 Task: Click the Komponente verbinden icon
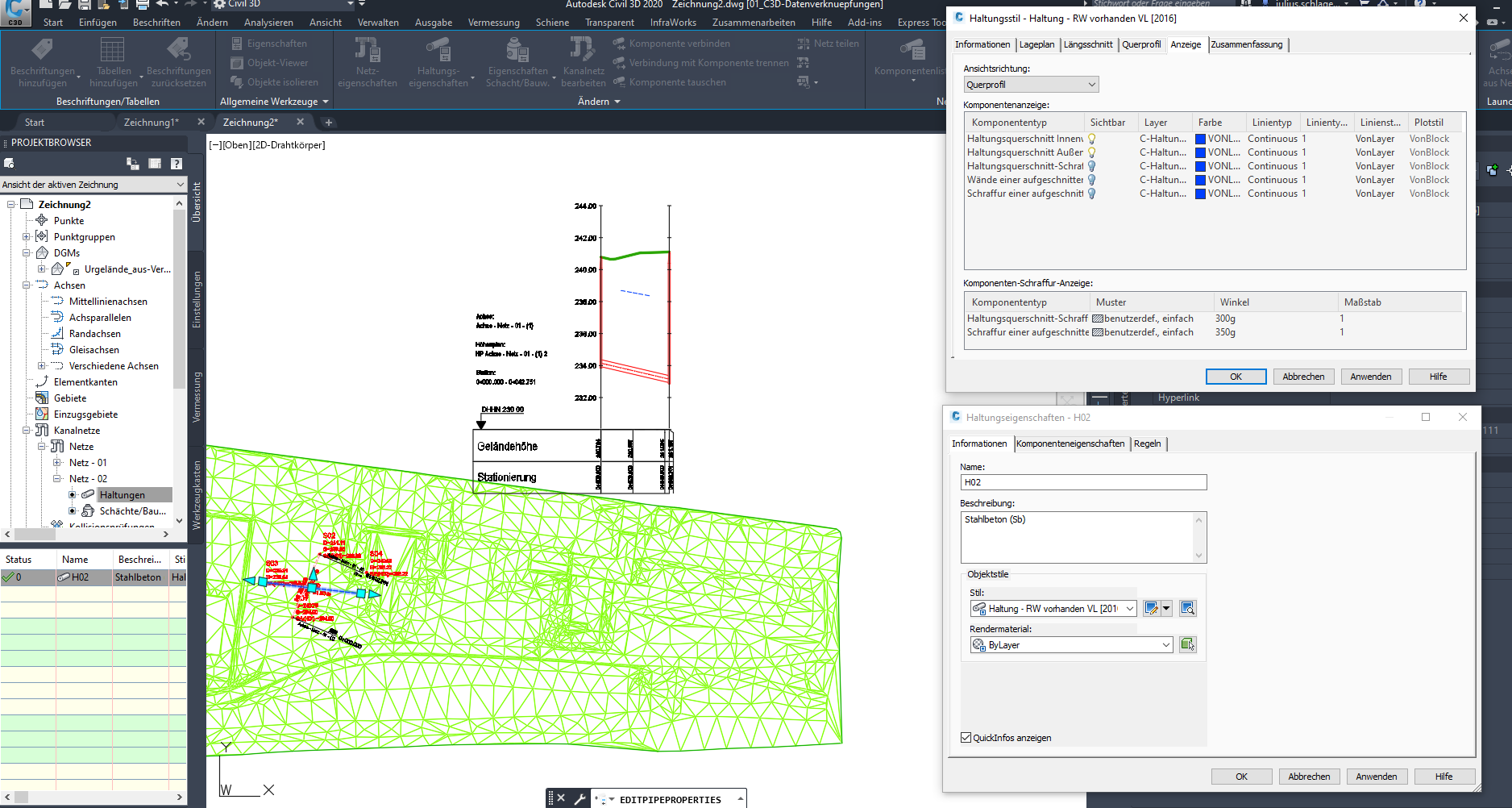click(x=621, y=43)
